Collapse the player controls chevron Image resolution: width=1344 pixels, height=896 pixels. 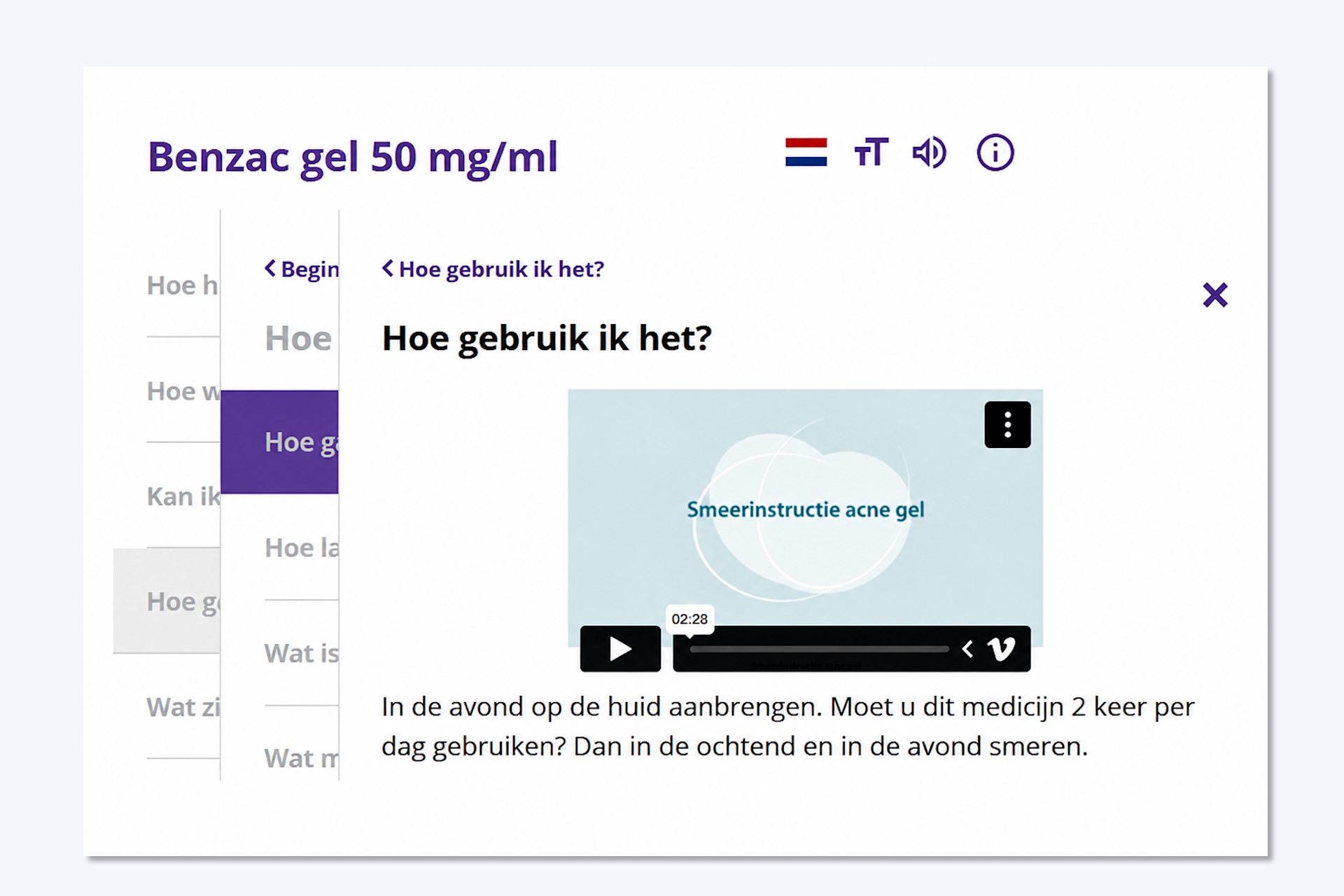(967, 649)
